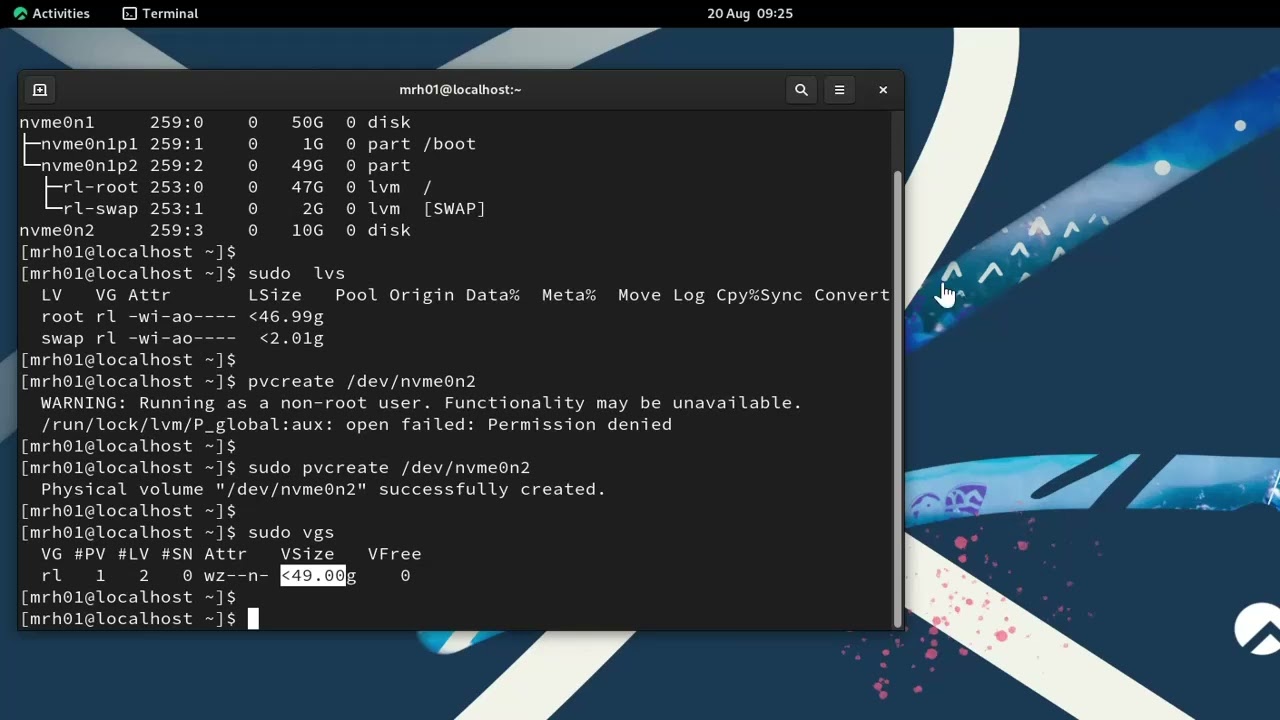This screenshot has width=1280, height=720.
Task: Click the highlighted <49.00 VSize value
Action: tap(313, 576)
